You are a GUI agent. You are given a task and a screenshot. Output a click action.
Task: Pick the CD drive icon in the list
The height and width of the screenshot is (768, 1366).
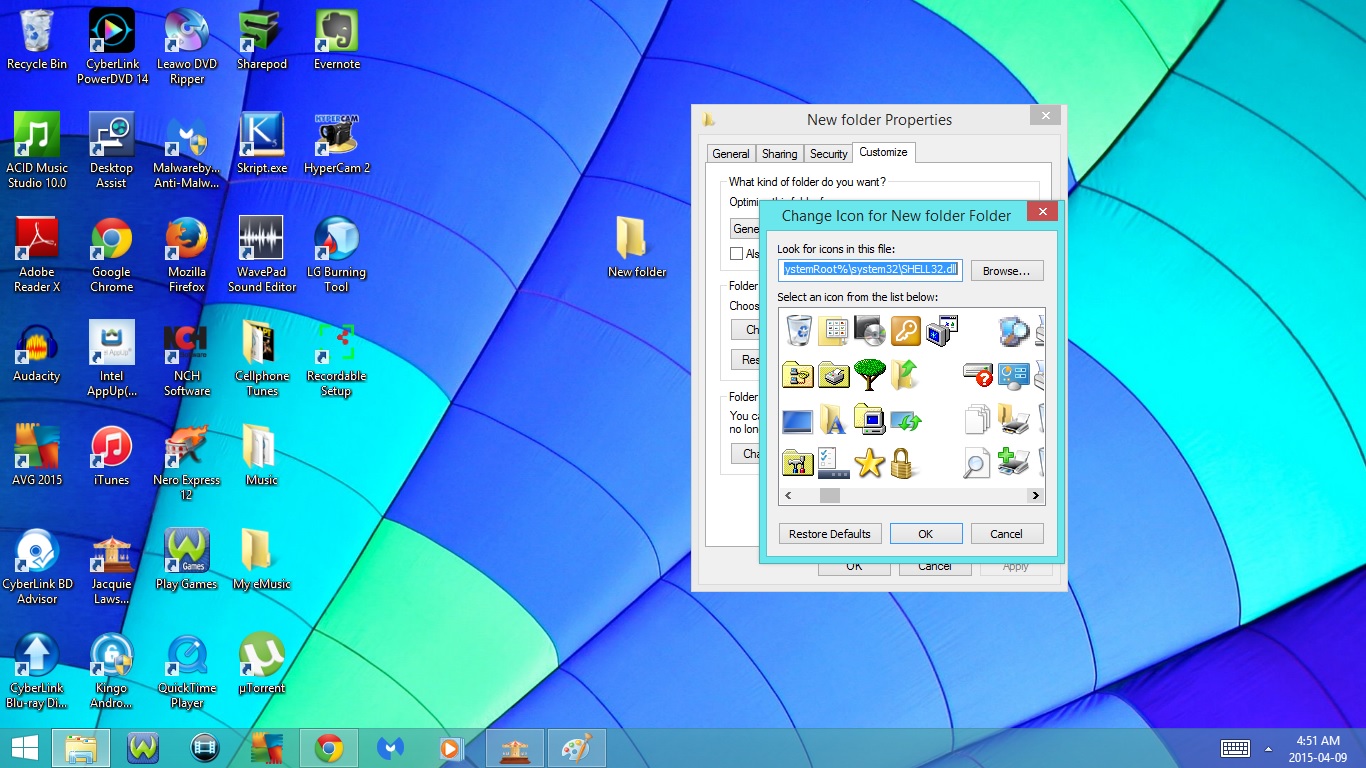870,330
